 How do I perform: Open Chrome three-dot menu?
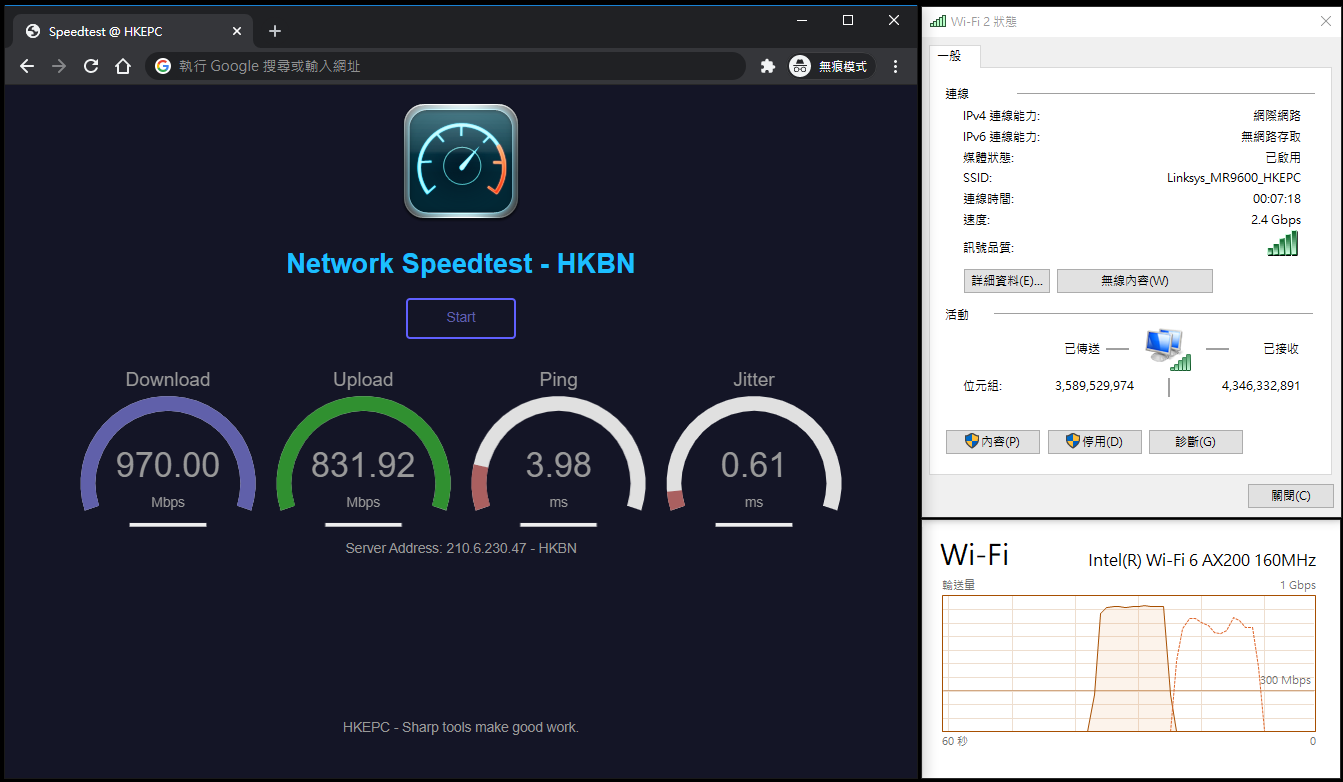pos(895,66)
